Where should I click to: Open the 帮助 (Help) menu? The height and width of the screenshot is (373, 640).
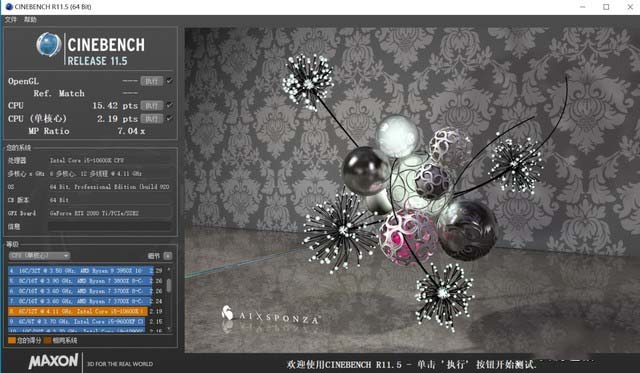point(30,20)
